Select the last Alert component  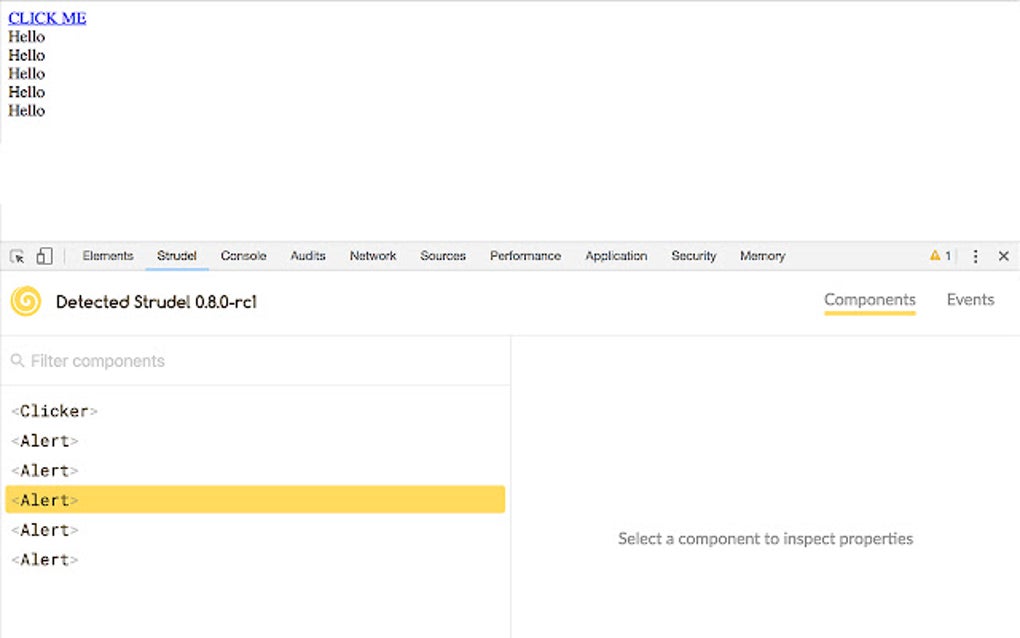tap(45, 559)
